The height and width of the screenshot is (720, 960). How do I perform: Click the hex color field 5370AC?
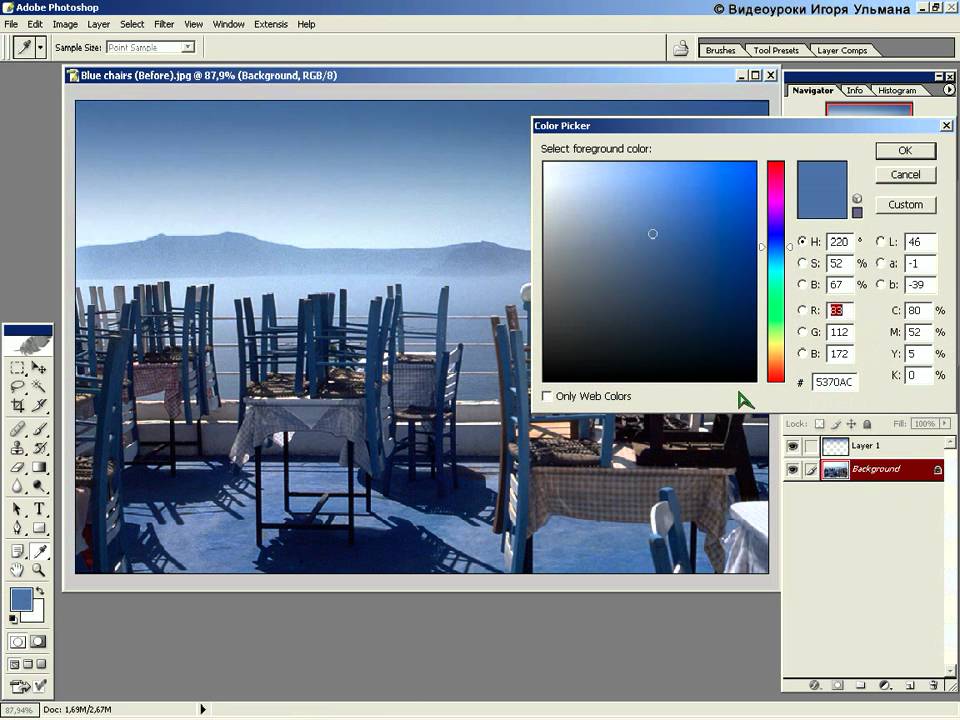(834, 382)
